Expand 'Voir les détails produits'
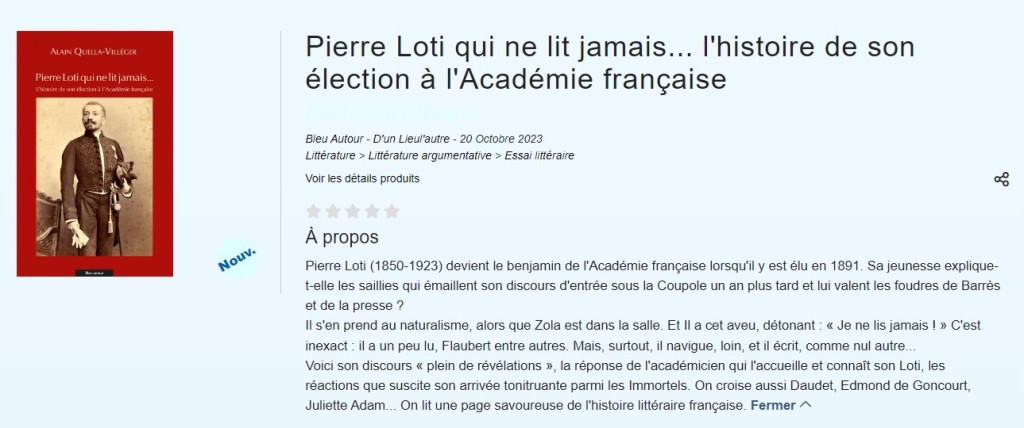The width and height of the screenshot is (1024, 428). [362, 178]
